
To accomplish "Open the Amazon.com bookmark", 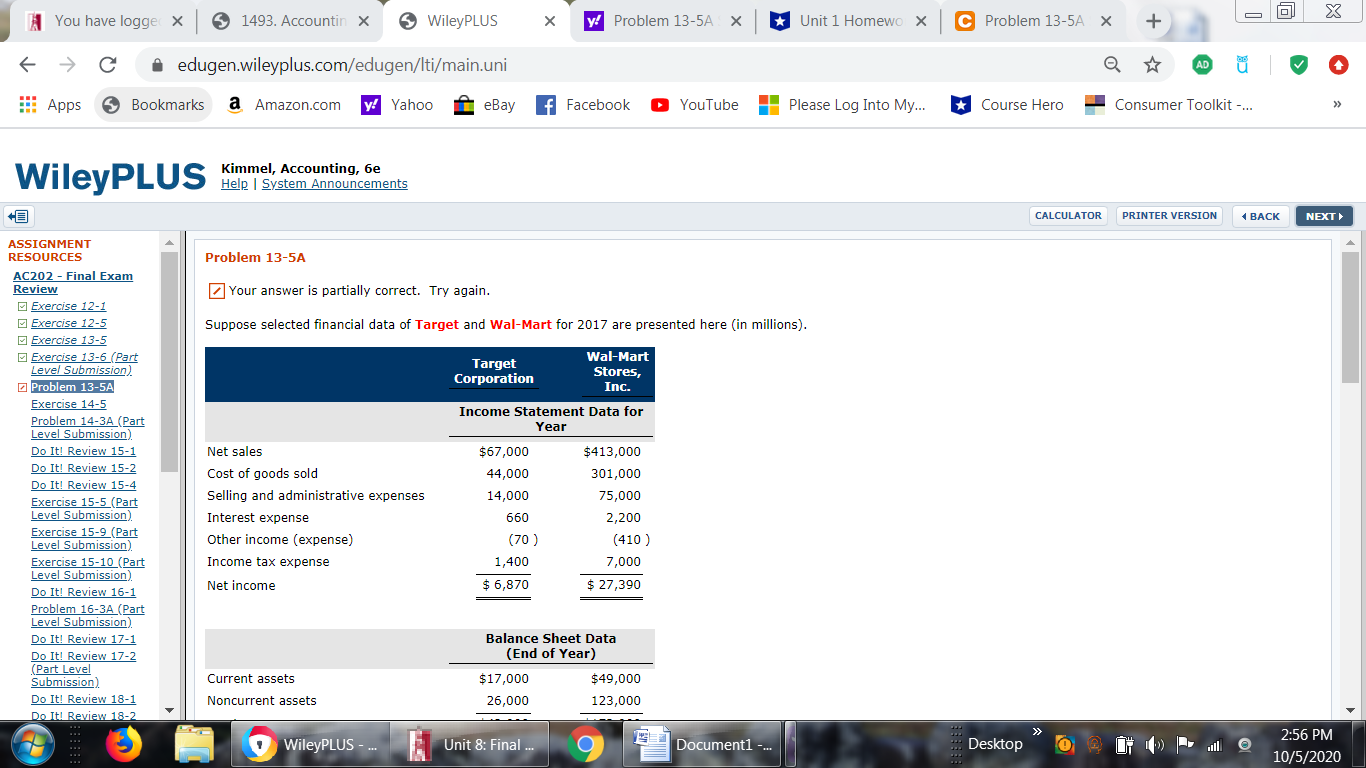I will tap(284, 105).
